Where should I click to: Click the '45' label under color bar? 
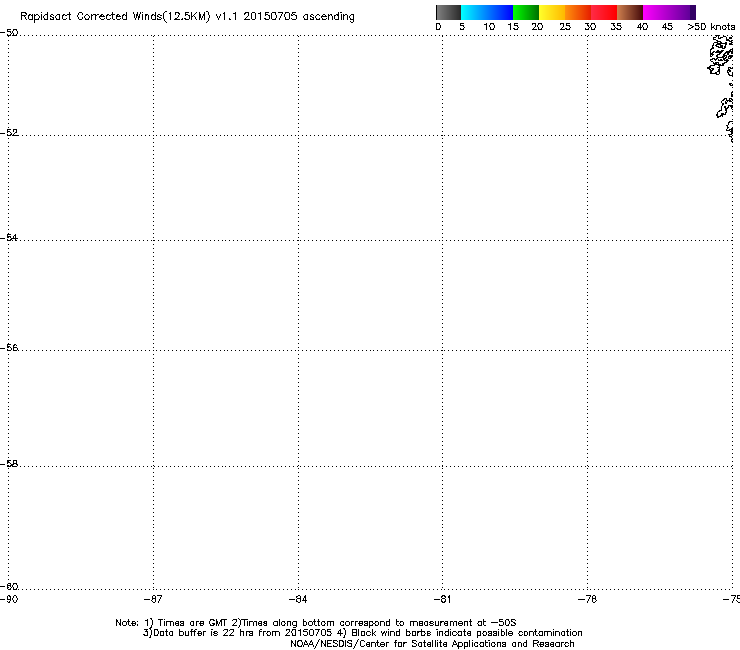pos(667,27)
